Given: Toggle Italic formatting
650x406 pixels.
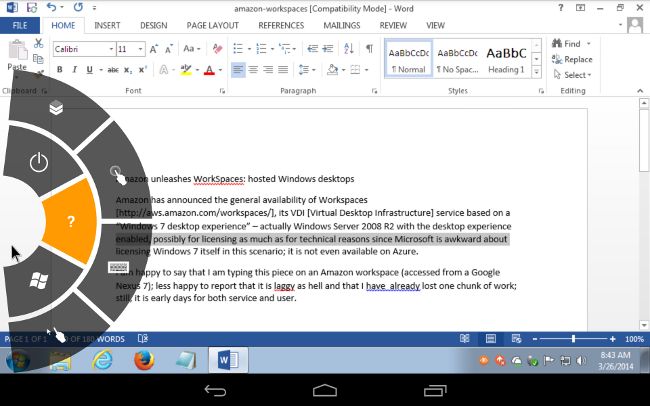Looking at the screenshot, I should 75,70.
